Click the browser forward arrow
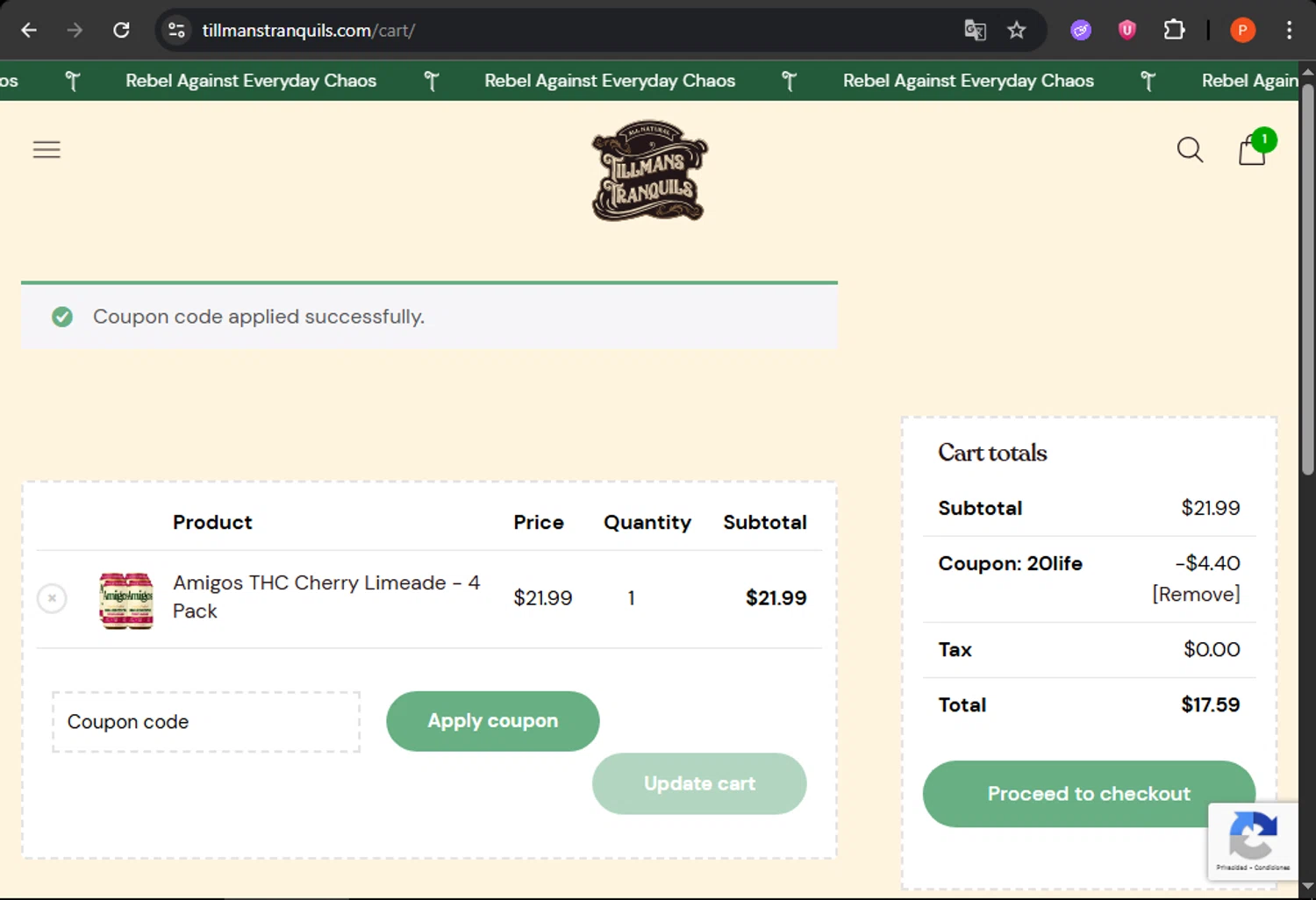The width and height of the screenshot is (1316, 900). click(x=75, y=30)
